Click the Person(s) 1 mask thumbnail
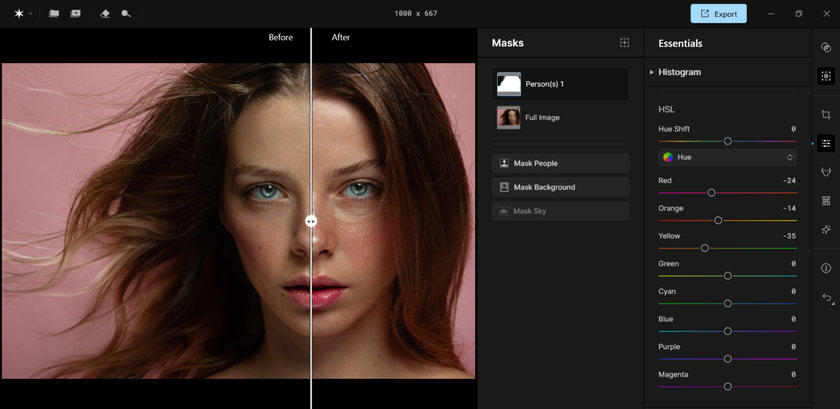This screenshot has width=840, height=409. pyautogui.click(x=509, y=84)
